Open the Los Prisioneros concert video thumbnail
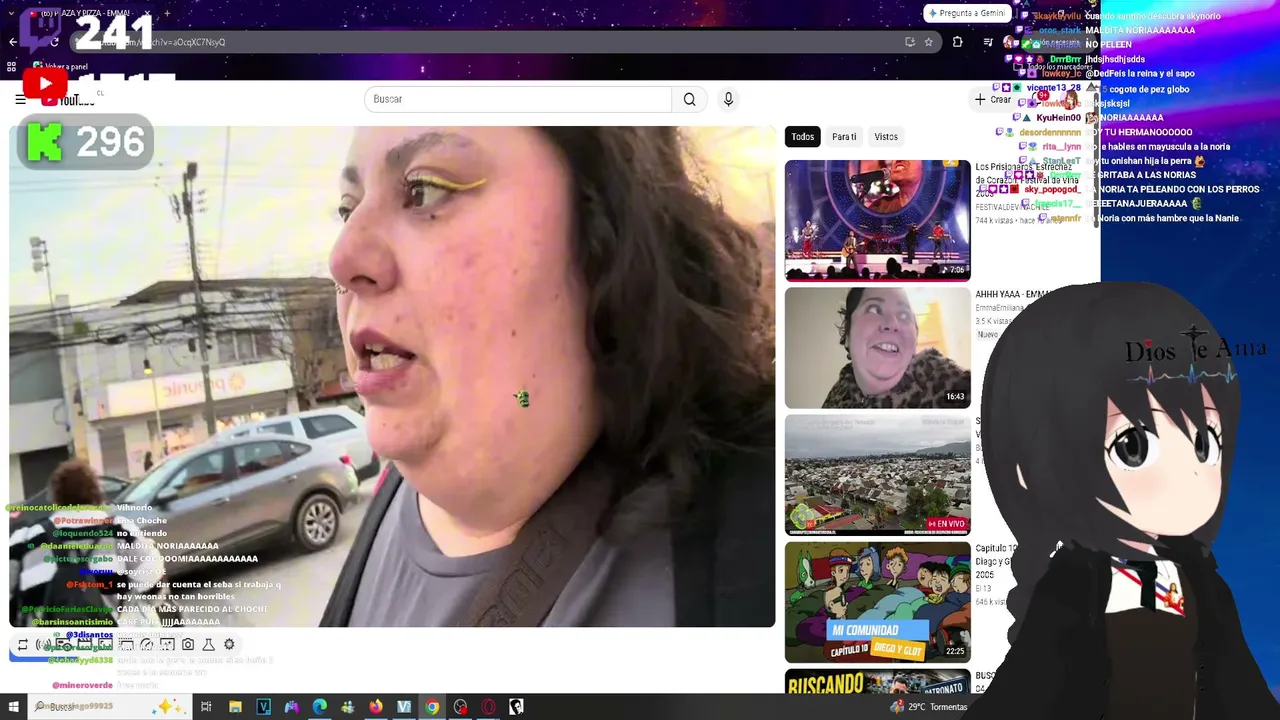Image resolution: width=1280 pixels, height=720 pixels. [x=877, y=220]
